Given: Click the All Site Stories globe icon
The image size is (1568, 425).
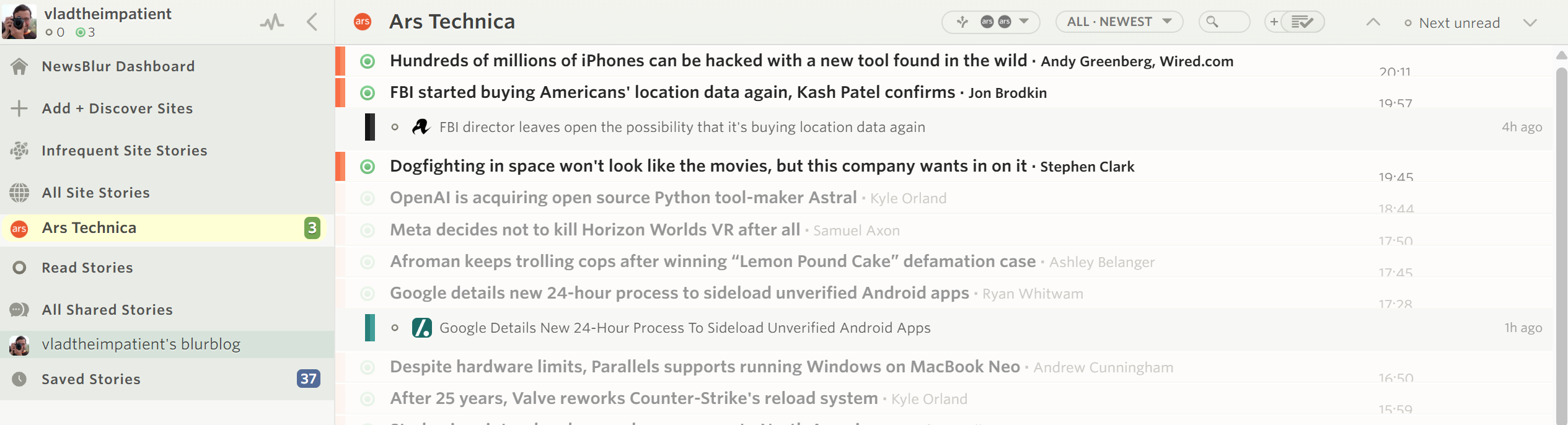Looking at the screenshot, I should (x=19, y=193).
